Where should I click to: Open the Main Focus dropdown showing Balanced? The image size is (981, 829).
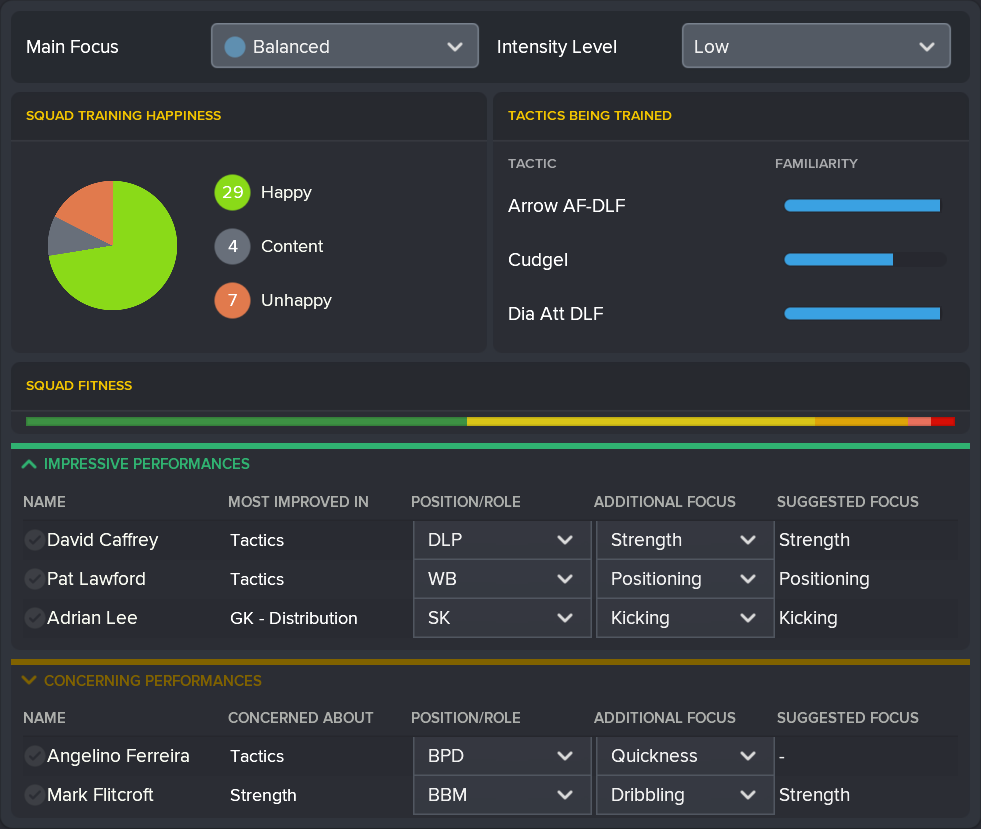[x=344, y=45]
